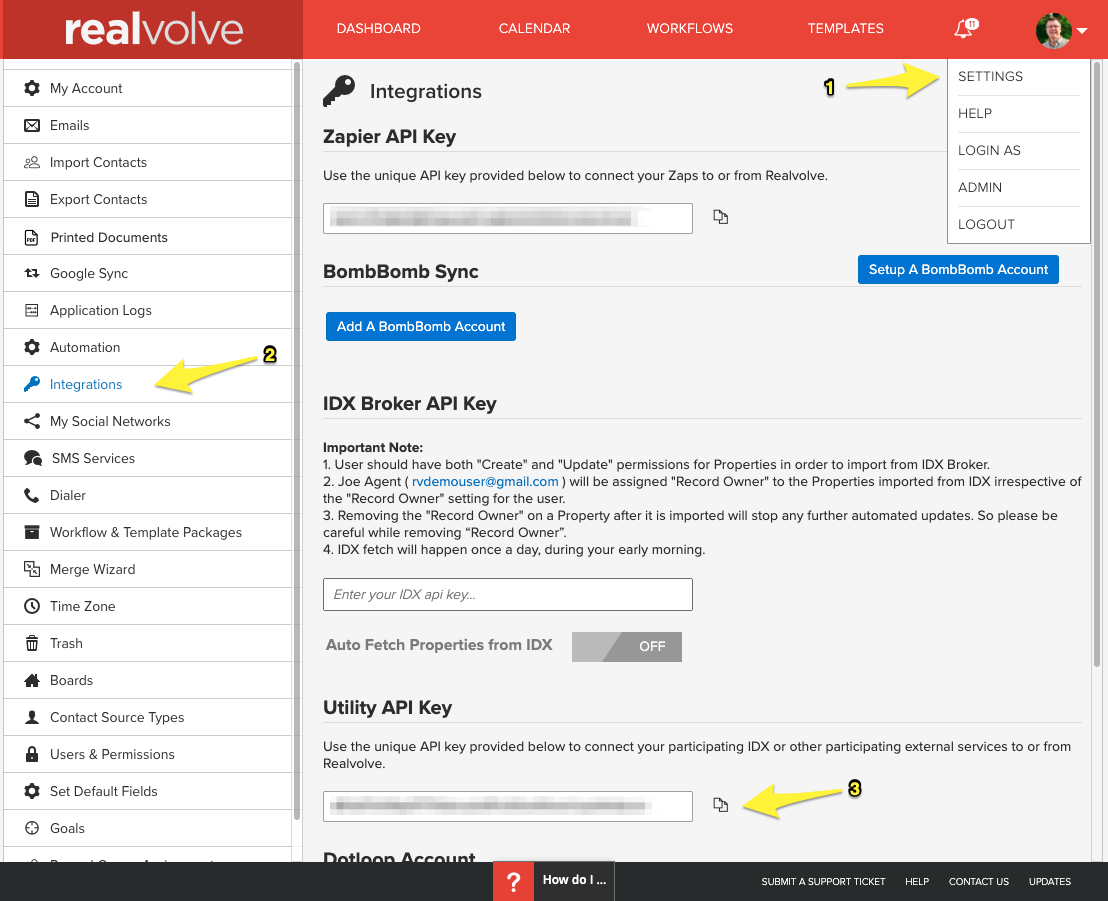Toggle Auto Fetch Properties from IDX switch
1108x901 pixels.
pos(627,647)
